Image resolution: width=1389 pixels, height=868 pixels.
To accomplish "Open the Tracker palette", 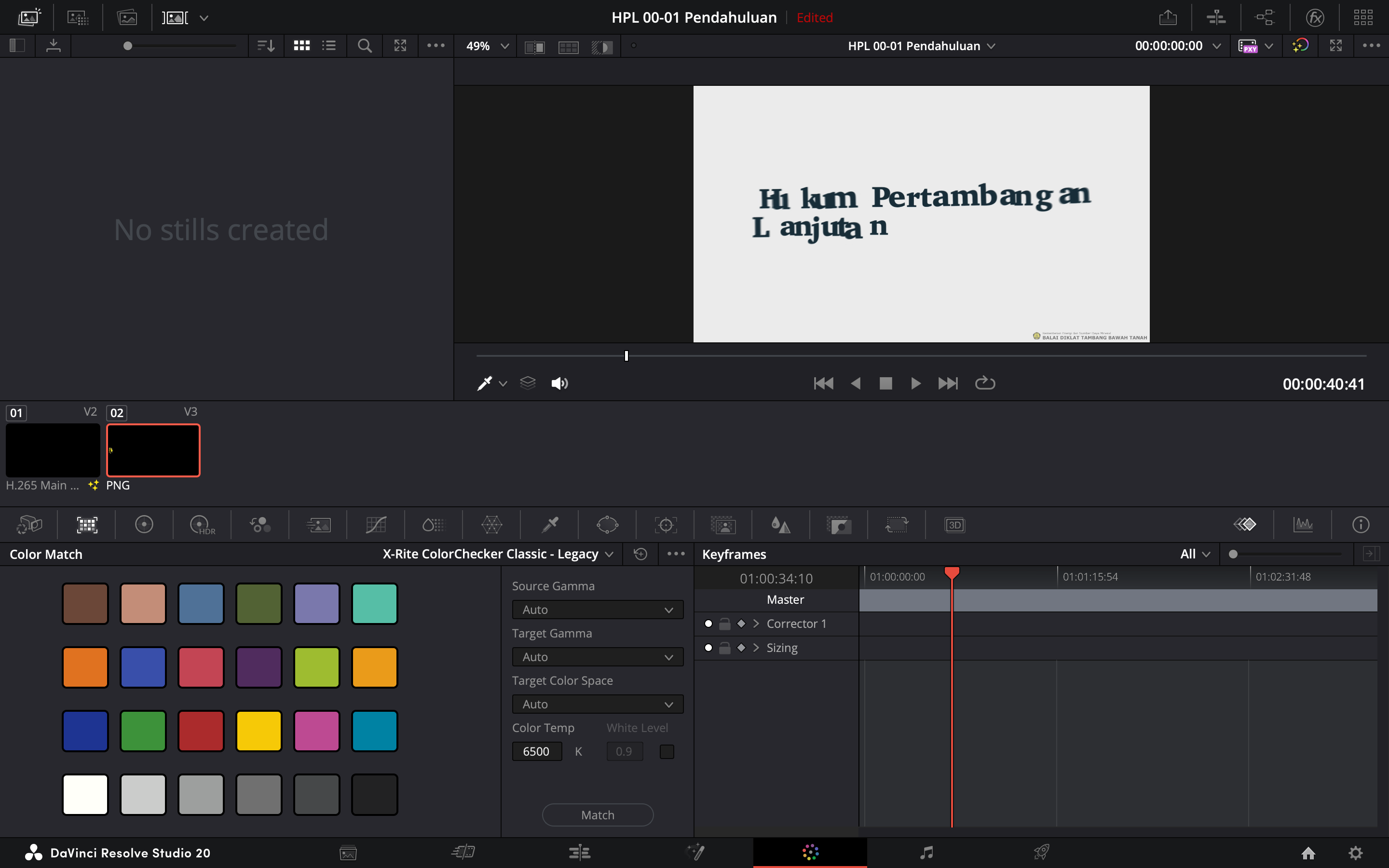I will (665, 525).
